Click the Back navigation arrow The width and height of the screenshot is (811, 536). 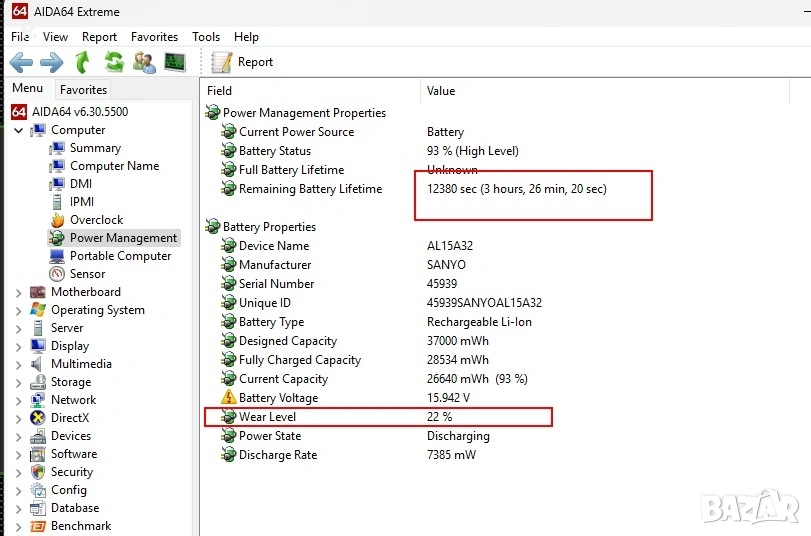click(21, 62)
